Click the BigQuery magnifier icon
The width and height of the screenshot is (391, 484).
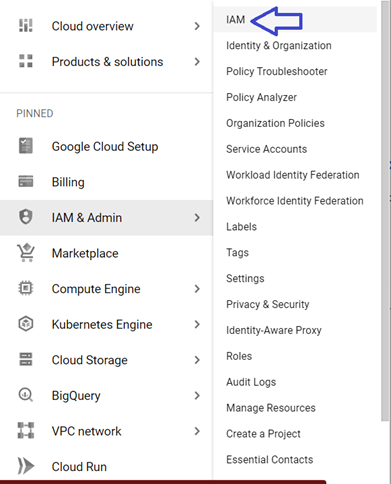coord(26,395)
